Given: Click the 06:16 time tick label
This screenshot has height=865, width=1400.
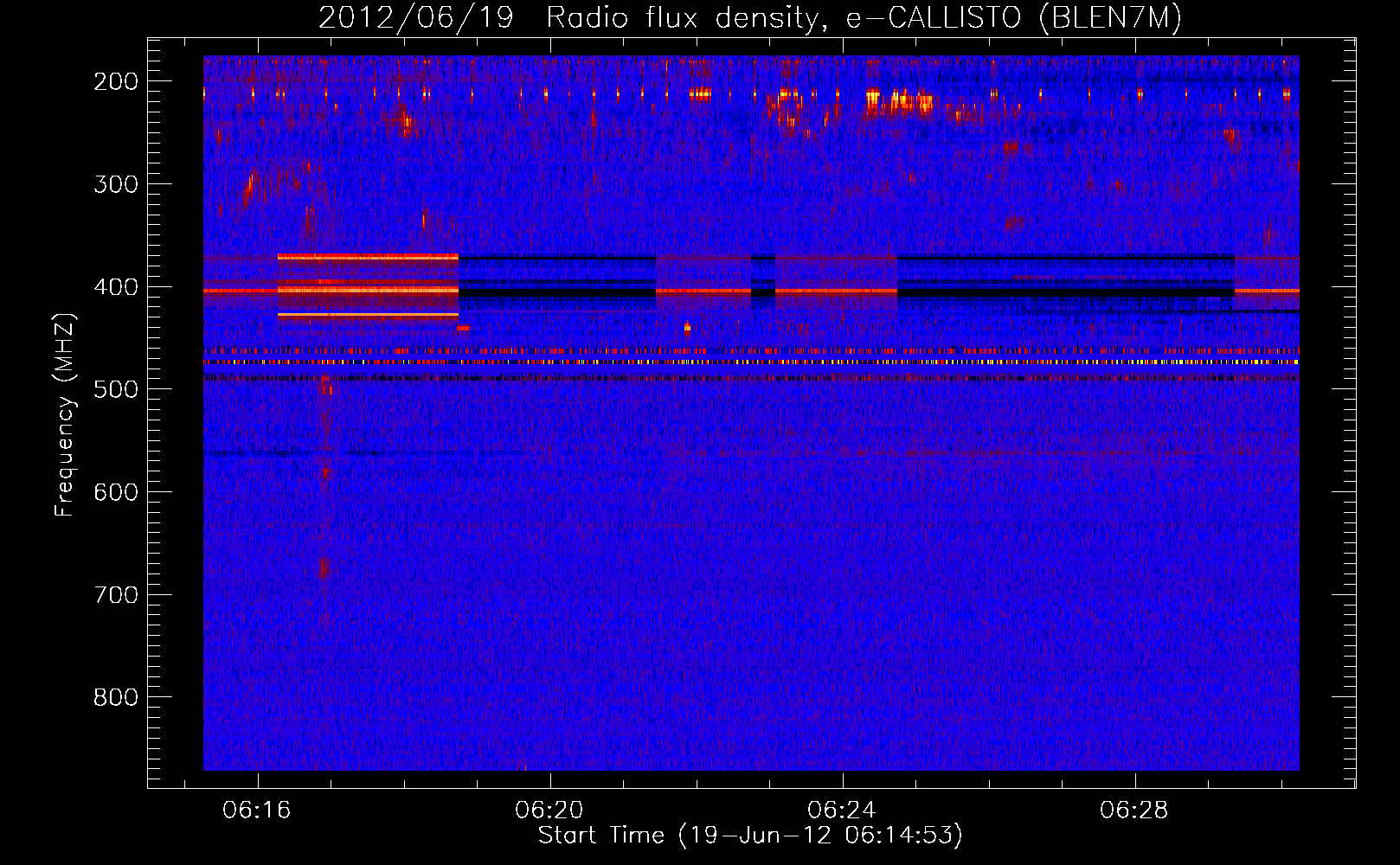Looking at the screenshot, I should [257, 811].
